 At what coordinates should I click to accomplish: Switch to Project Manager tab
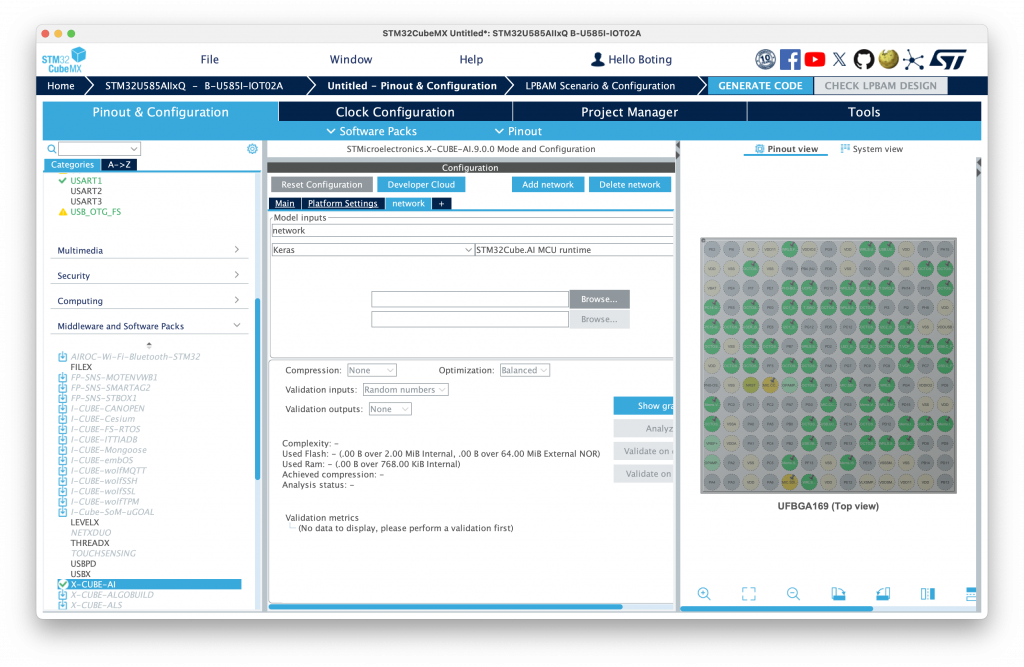[630, 112]
